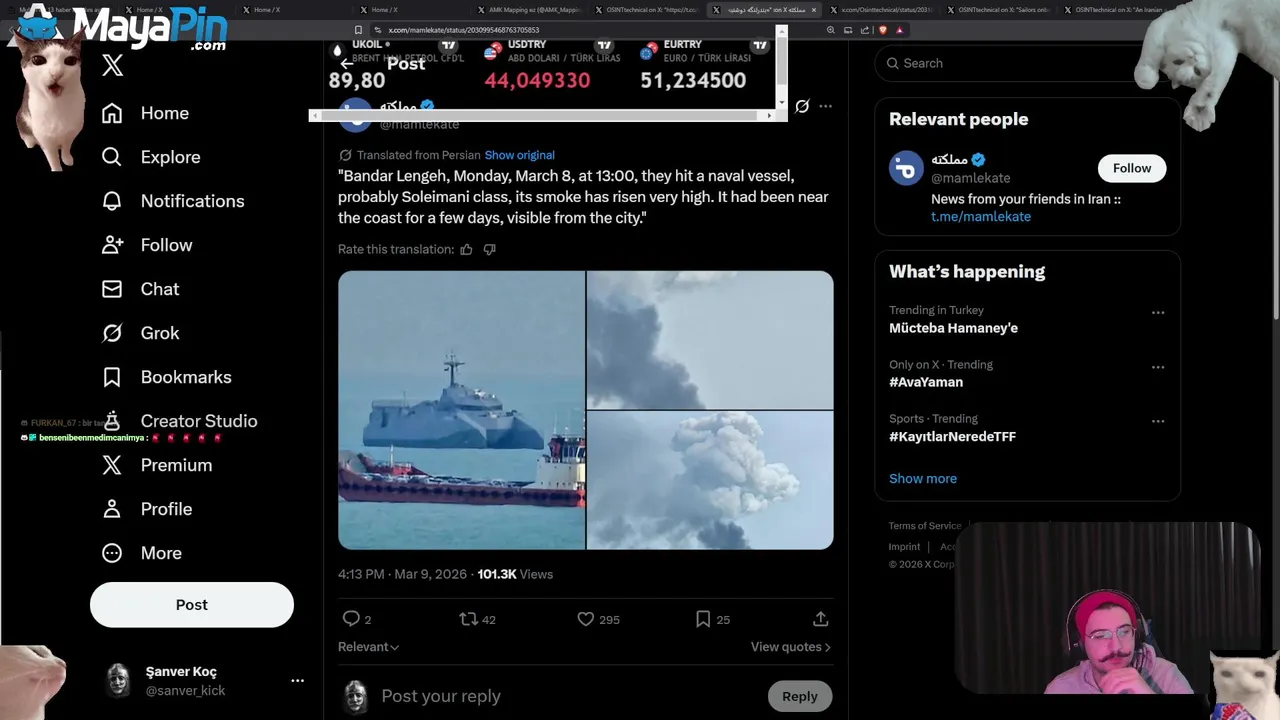The height and width of the screenshot is (720, 1280).
Task: Open account options dots next to Şanver Koç
Action: [x=297, y=680]
